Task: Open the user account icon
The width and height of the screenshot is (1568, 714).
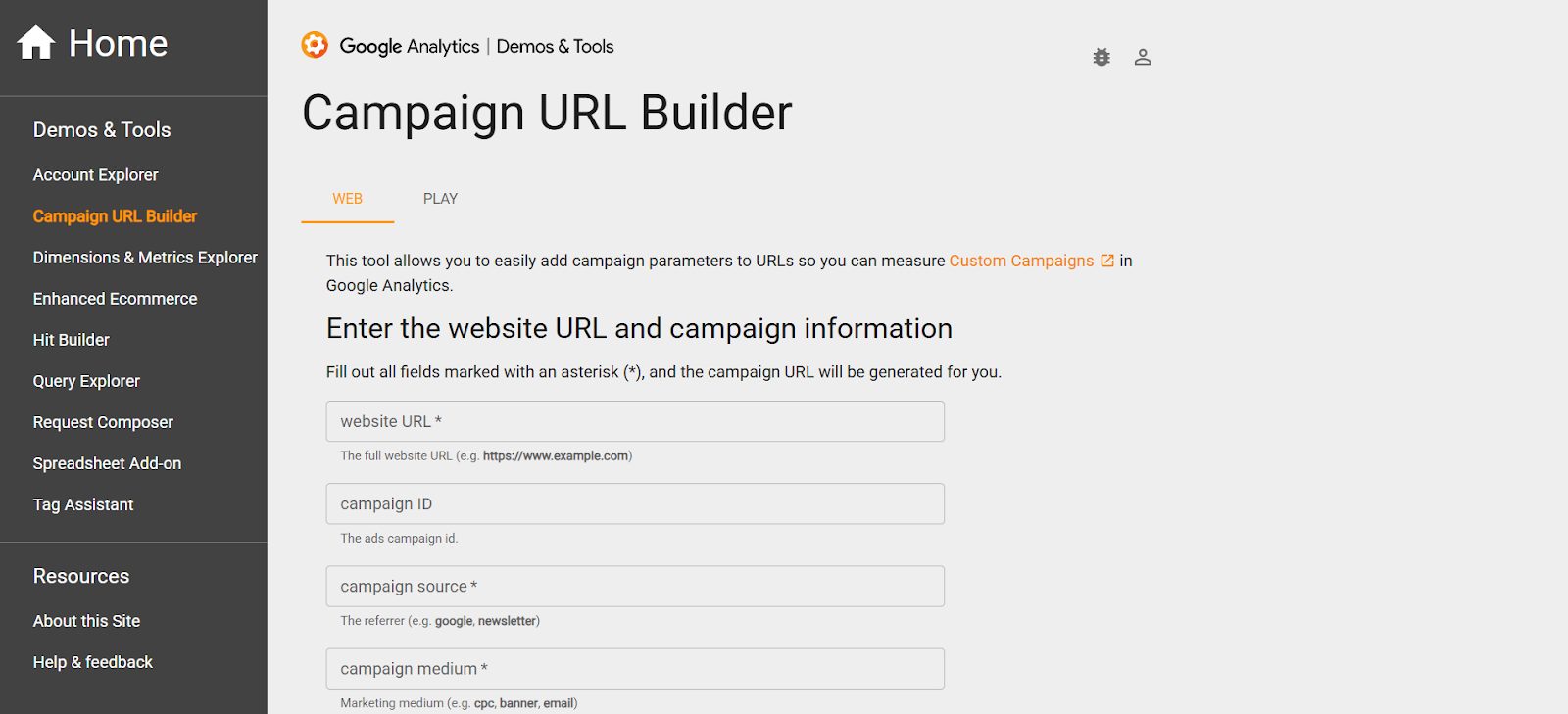Action: tap(1143, 58)
